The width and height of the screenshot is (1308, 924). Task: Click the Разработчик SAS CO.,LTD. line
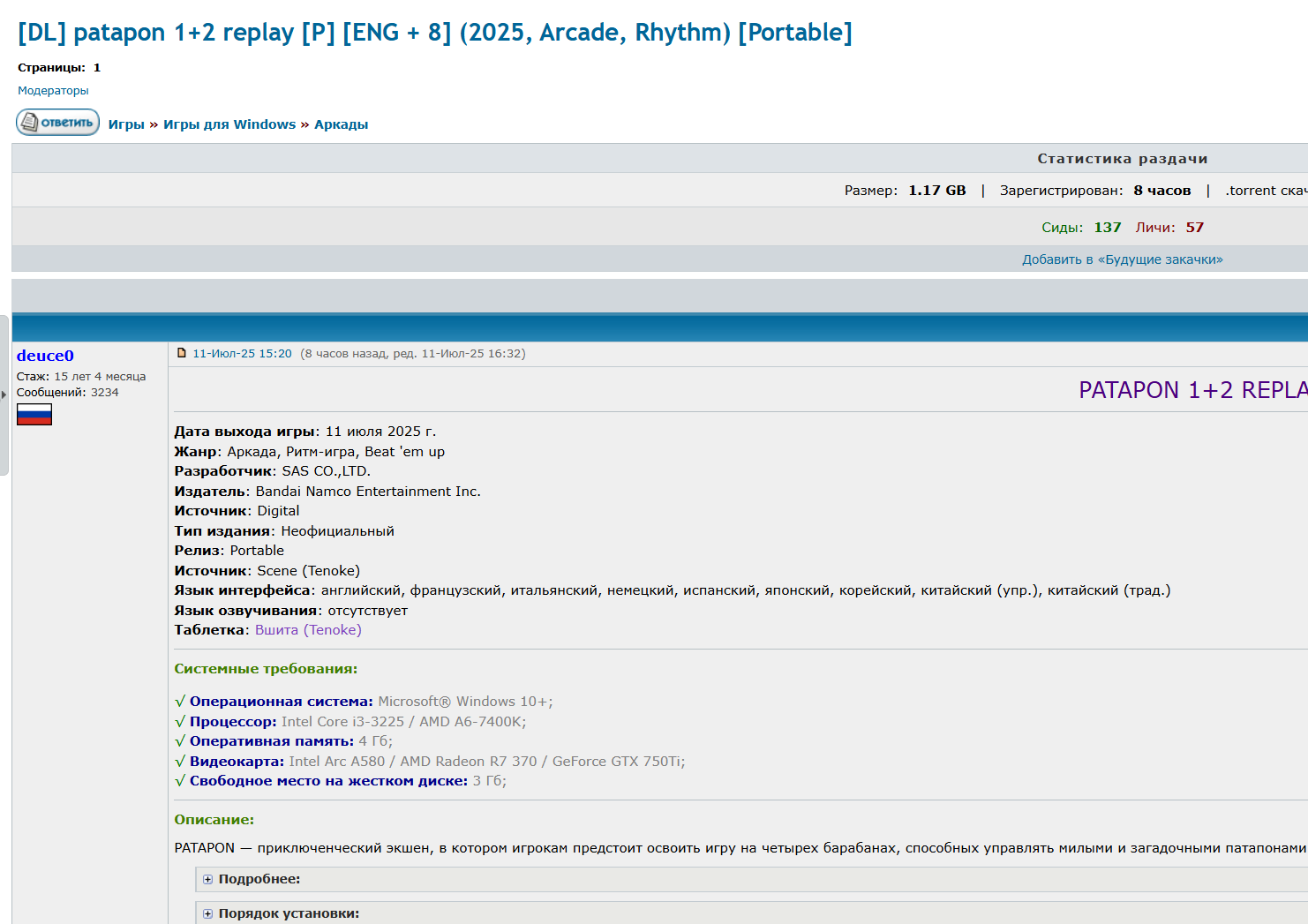tap(273, 471)
